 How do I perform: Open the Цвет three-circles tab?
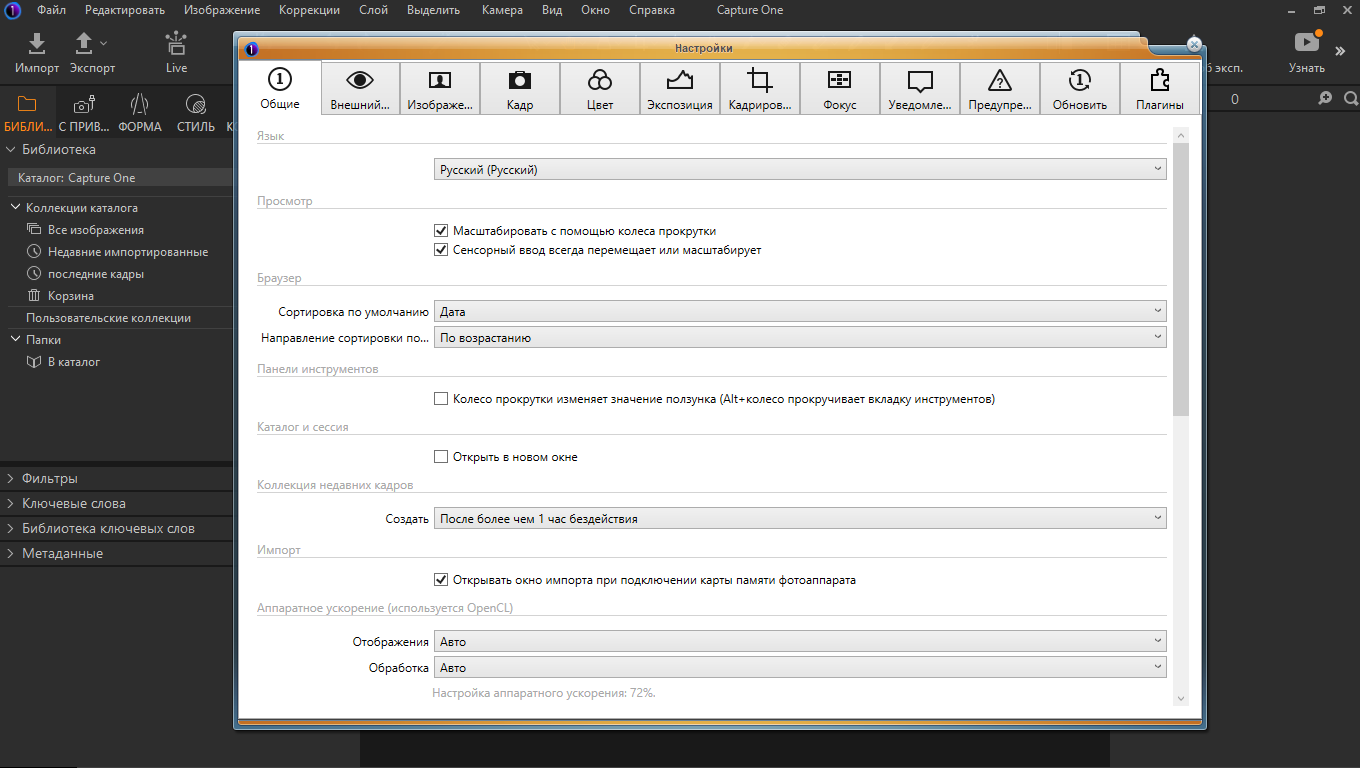click(600, 89)
